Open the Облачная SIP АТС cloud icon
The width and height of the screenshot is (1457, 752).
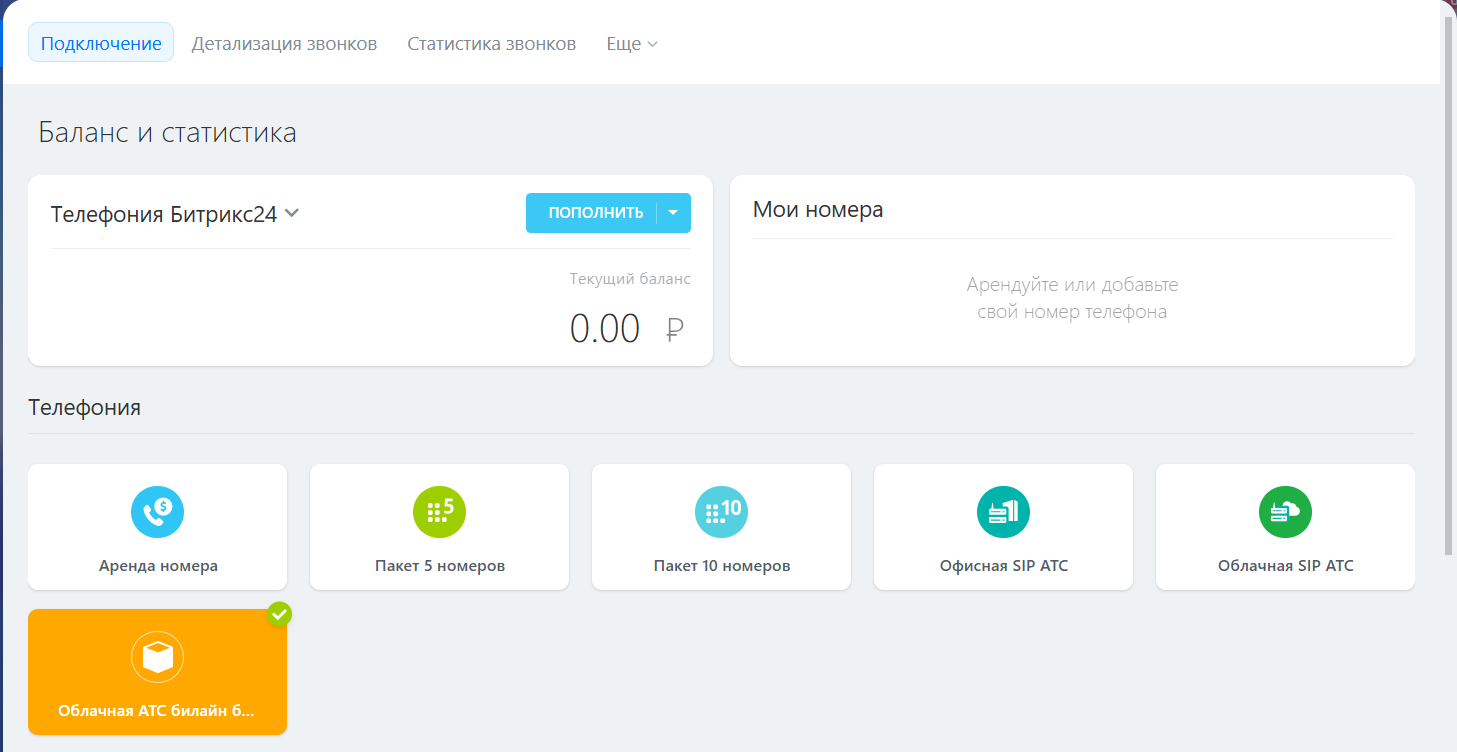1286,513
